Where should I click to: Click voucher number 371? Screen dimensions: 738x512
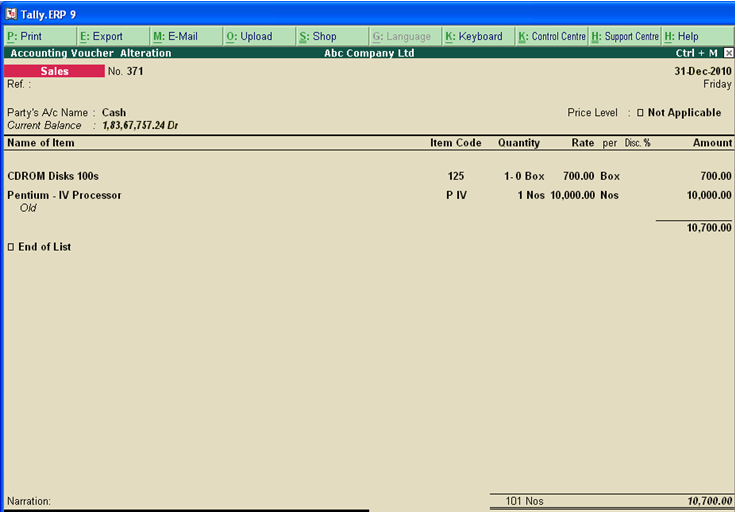pos(135,71)
